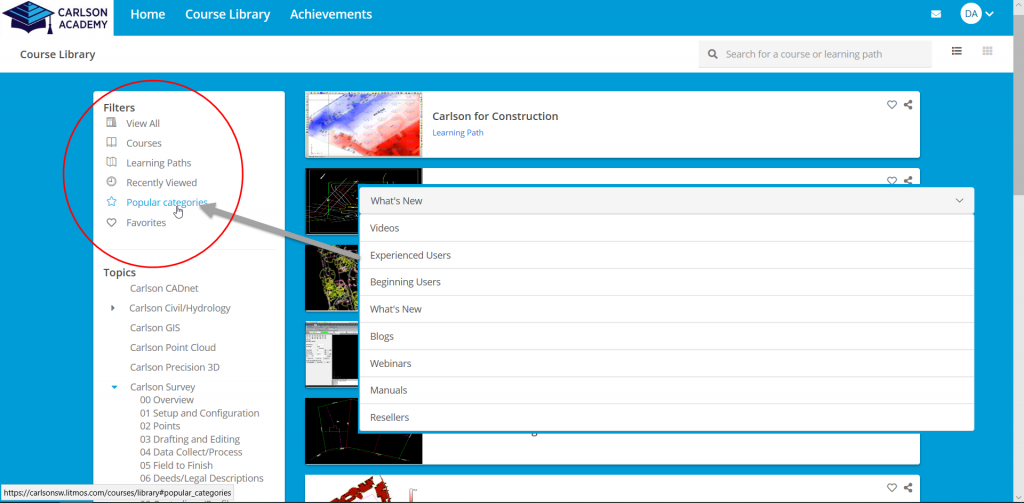Viewport: 1024px width, 503px height.
Task: Choose Webinars from category list
Action: tap(666, 363)
